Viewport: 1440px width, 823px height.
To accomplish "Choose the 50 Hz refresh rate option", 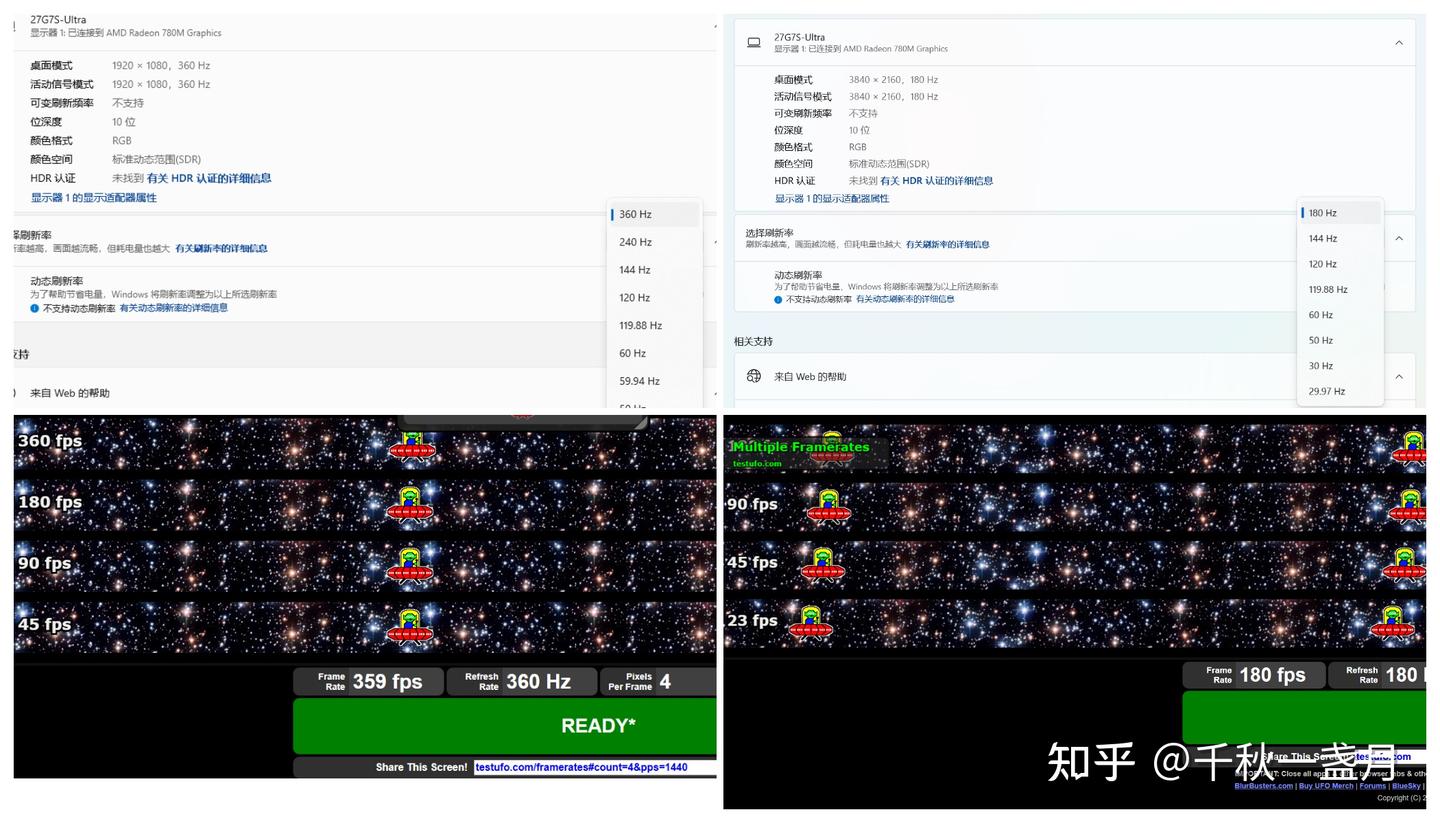I will (x=1340, y=341).
